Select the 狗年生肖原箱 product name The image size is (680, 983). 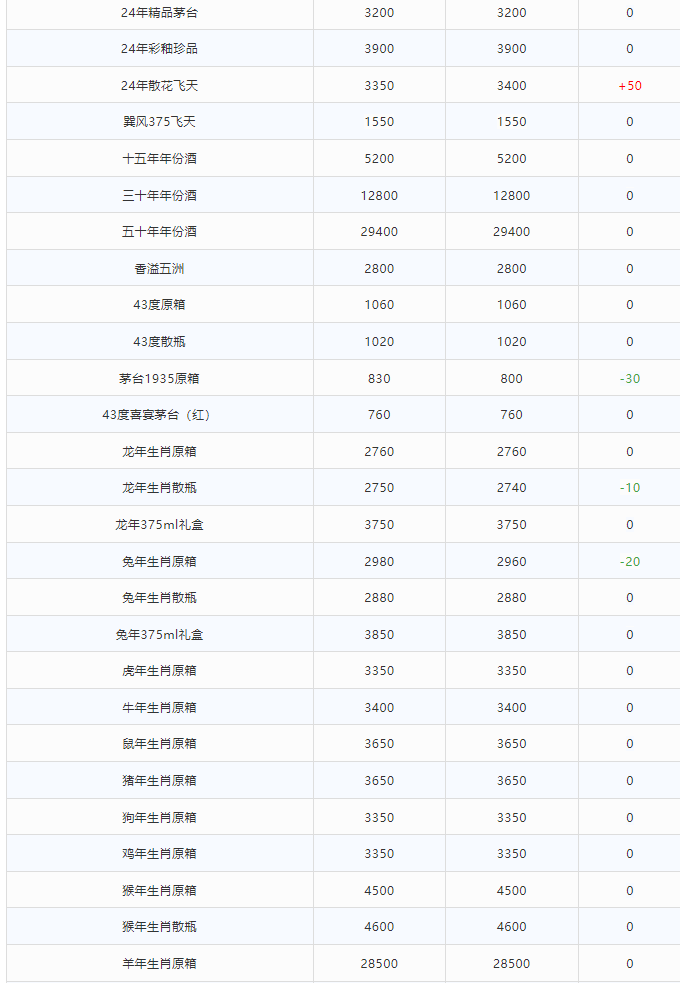[159, 818]
